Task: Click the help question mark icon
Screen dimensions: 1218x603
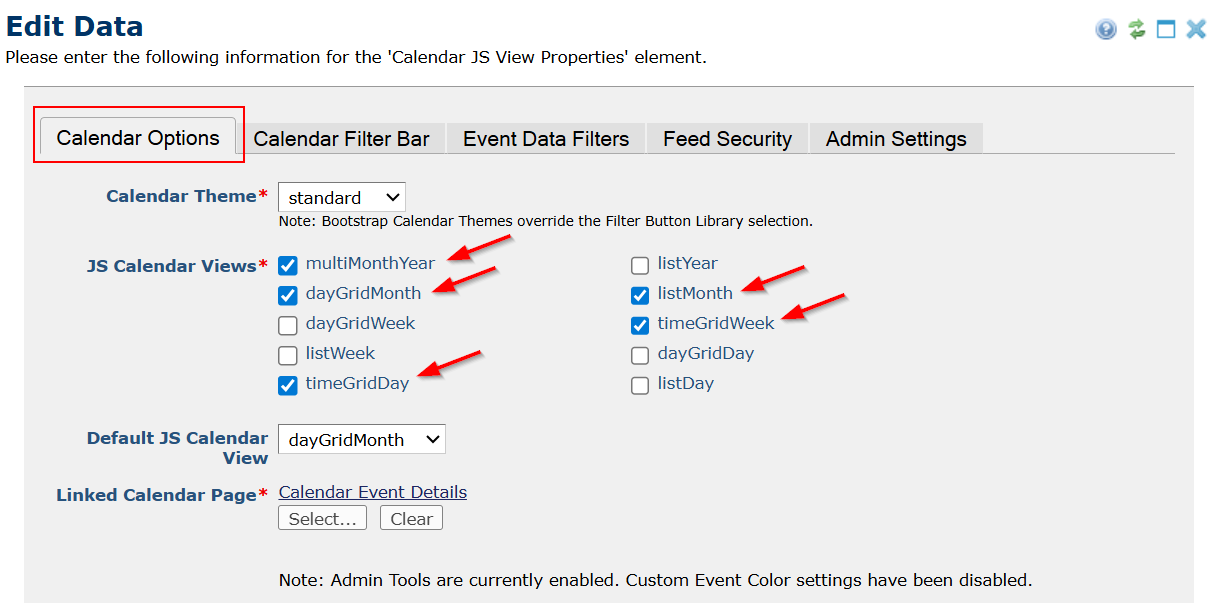Action: 1106,29
